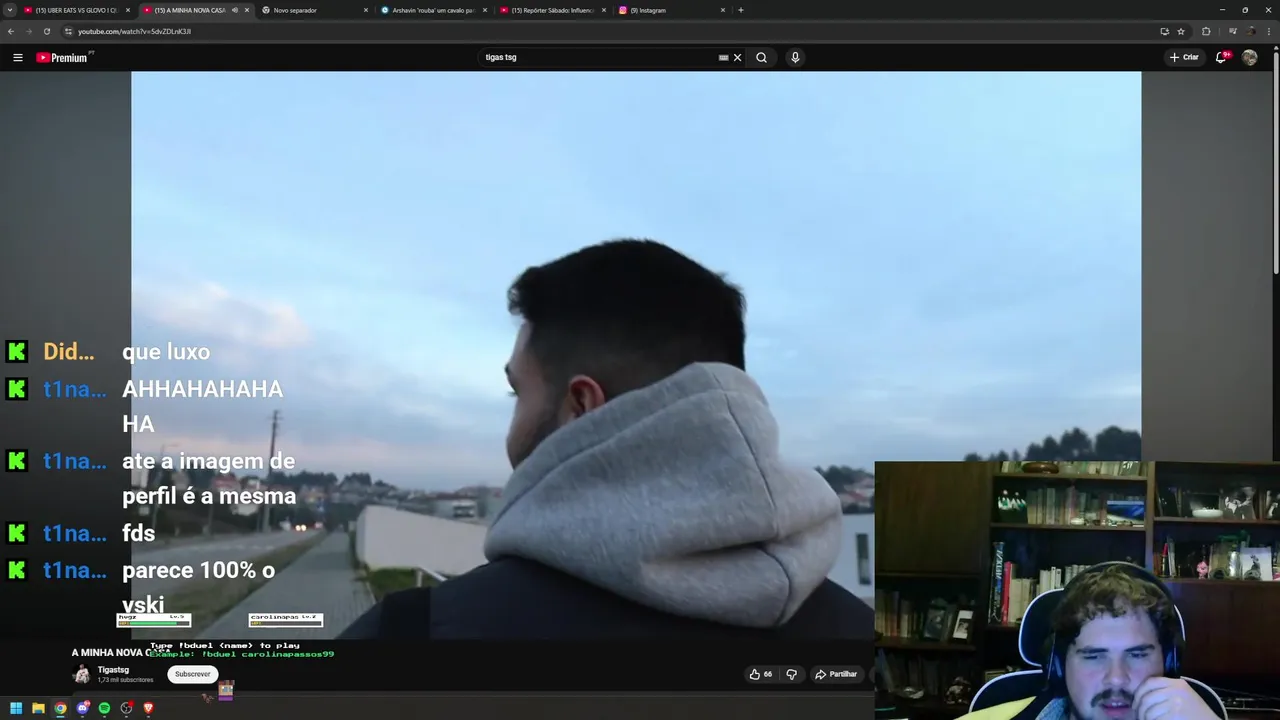The image size is (1280, 720).
Task: Run search with the magnifier button
Action: tap(761, 57)
